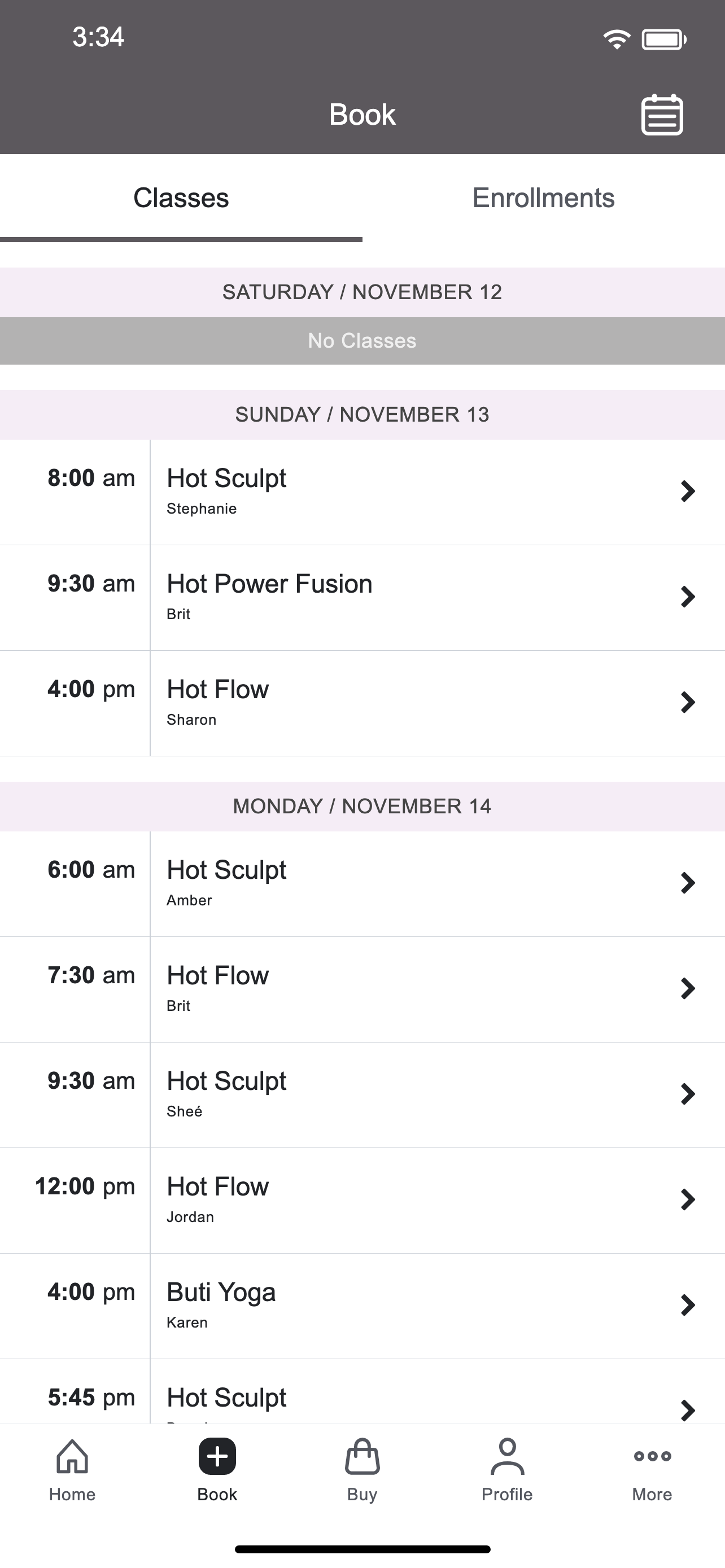Tap the Home icon in bottom bar
Screen dimensions: 725x1568
click(72, 1457)
